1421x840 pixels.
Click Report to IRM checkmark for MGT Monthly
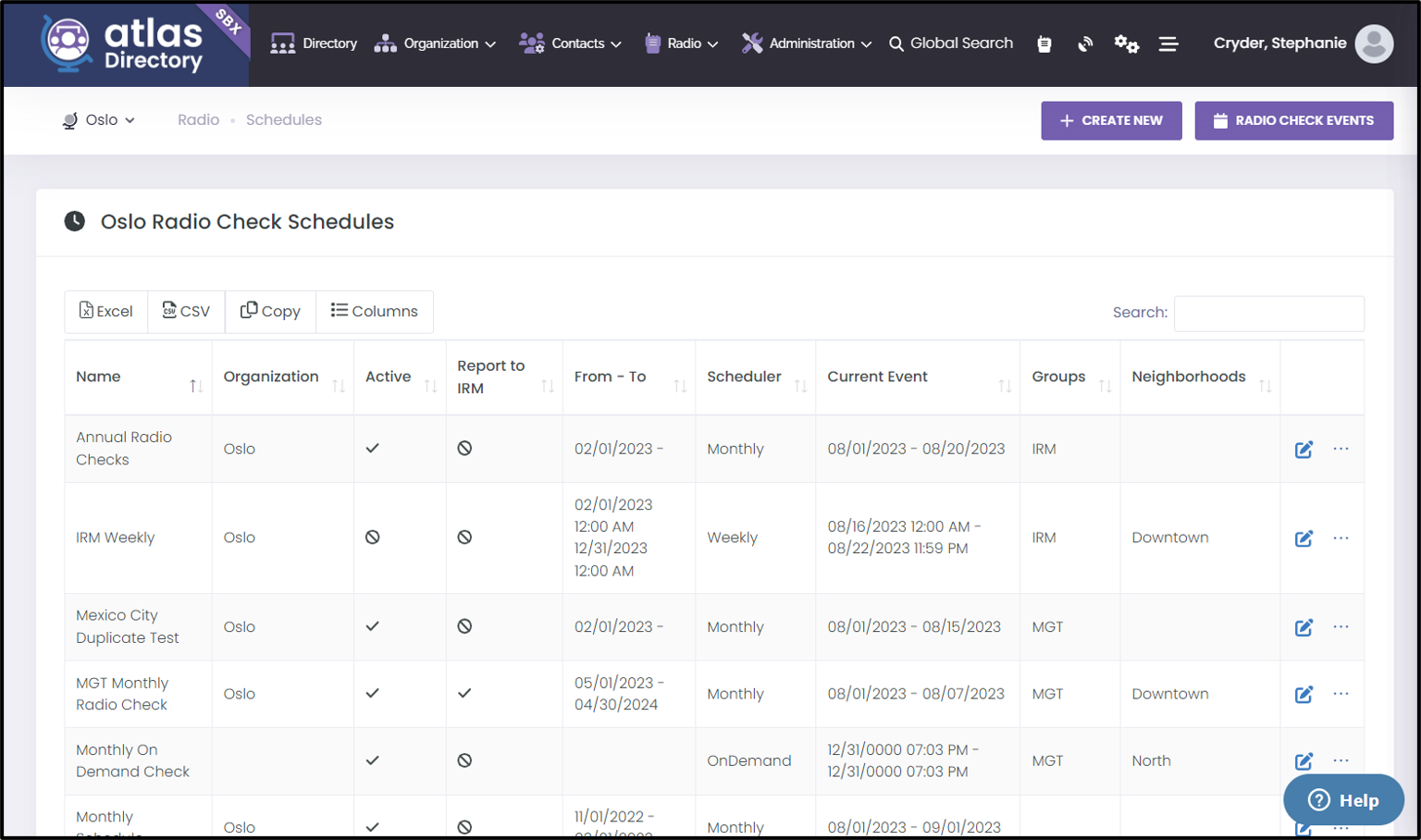click(464, 693)
